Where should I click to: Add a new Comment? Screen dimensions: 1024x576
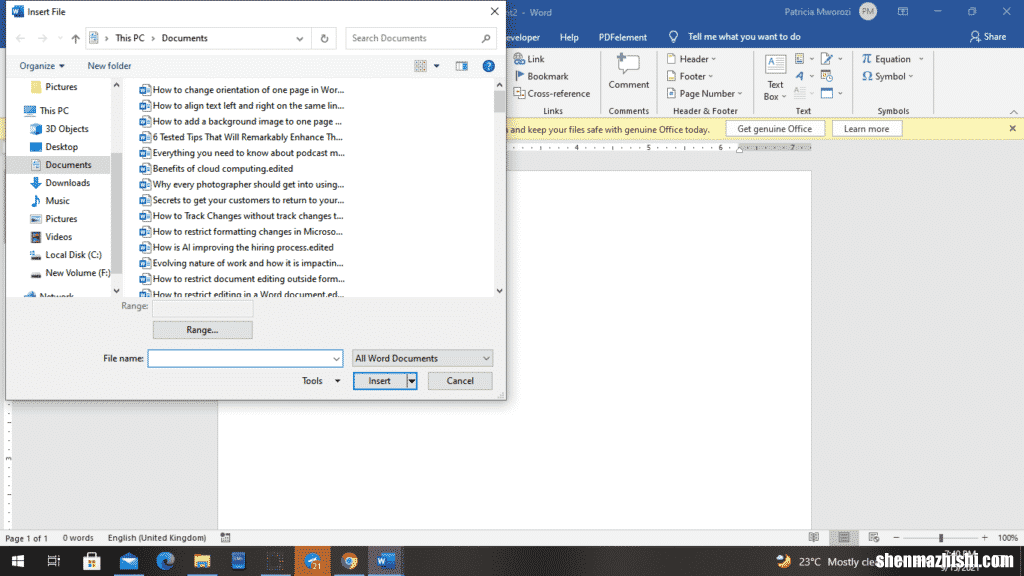628,72
